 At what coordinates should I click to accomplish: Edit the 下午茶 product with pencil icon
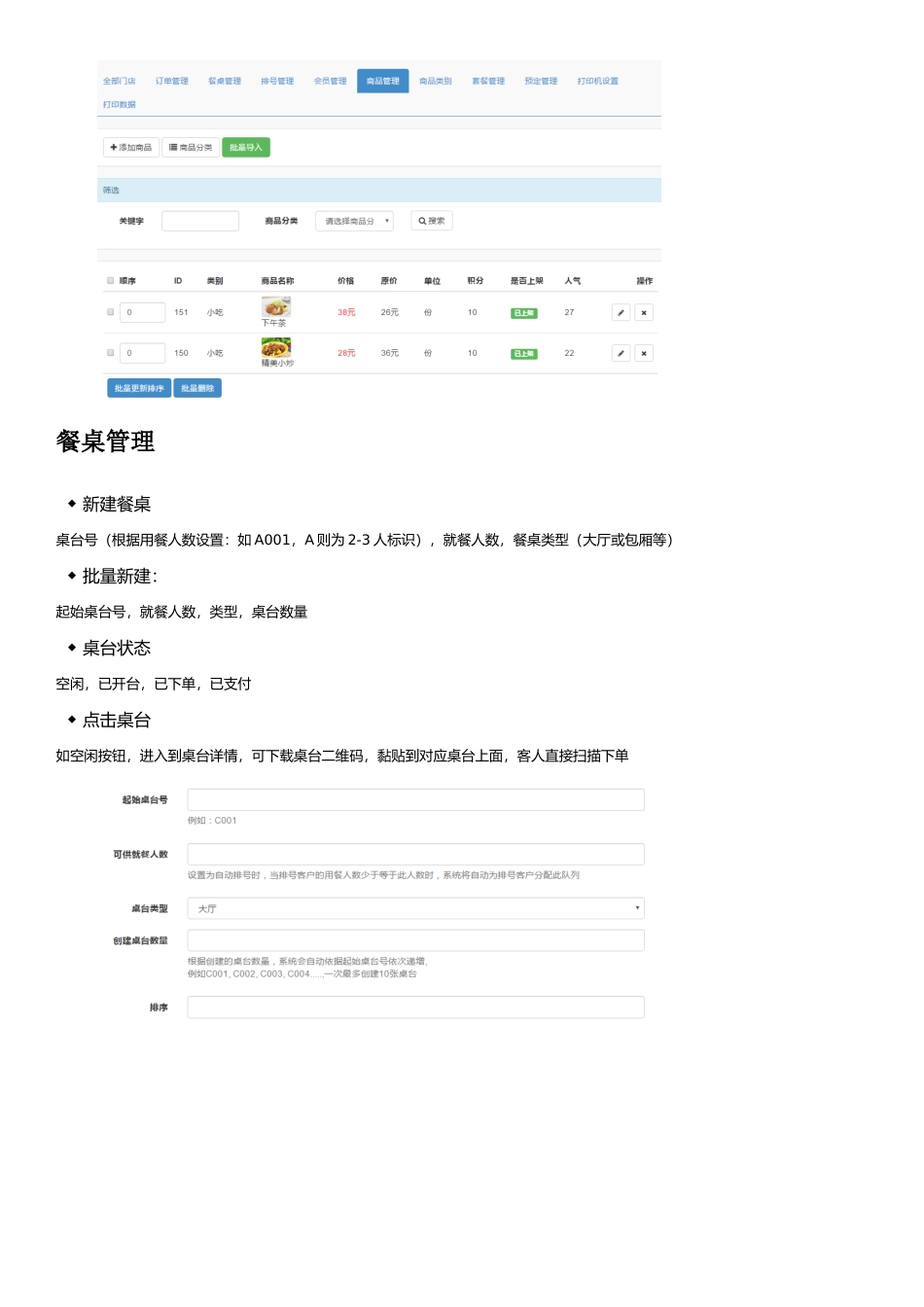tap(621, 312)
